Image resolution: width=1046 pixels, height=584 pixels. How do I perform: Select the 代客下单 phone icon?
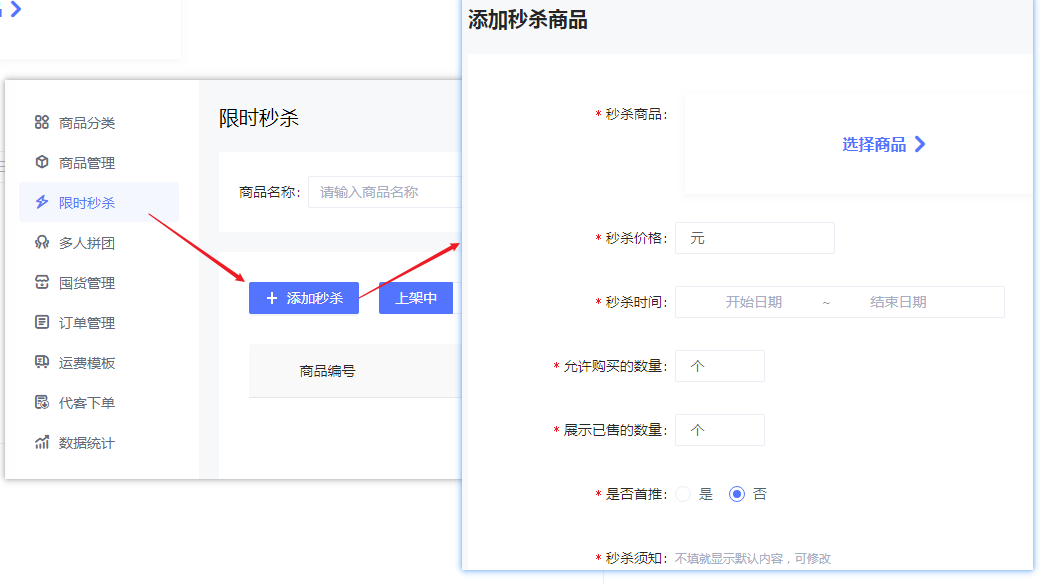click(x=41, y=402)
